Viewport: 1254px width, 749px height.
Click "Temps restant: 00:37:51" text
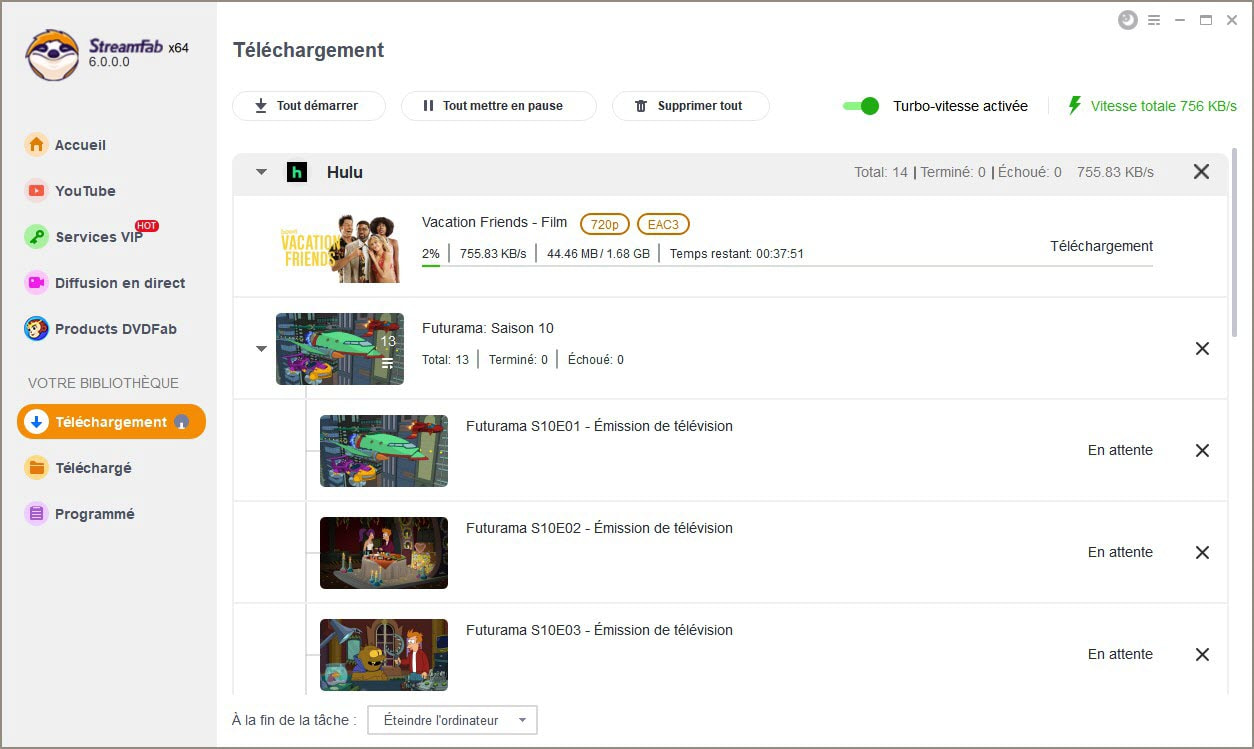pyautogui.click(x=737, y=254)
